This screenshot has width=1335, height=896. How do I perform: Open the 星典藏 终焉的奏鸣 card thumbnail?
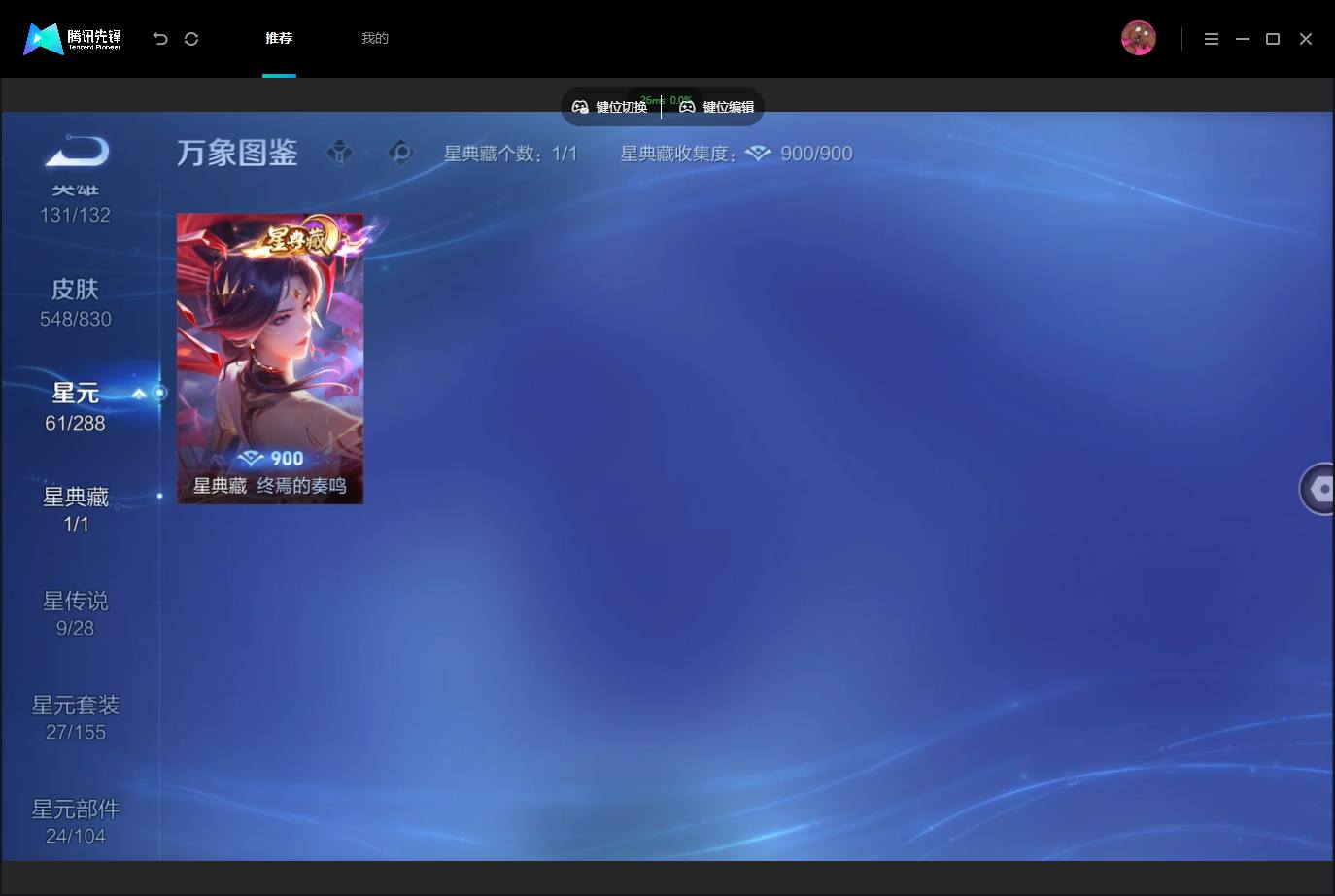(270, 359)
